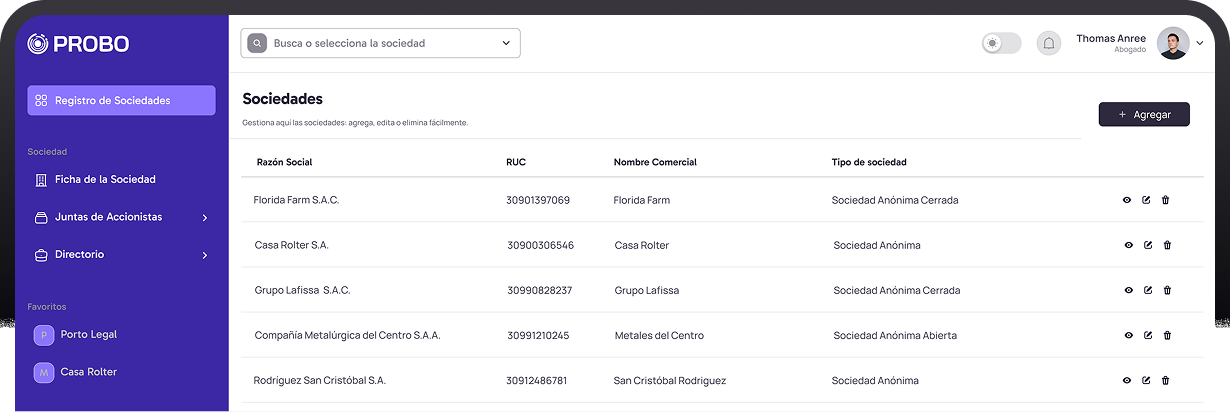The height and width of the screenshot is (412, 1230).
Task: Toggle the light/dark theme switch
Action: (1001, 43)
